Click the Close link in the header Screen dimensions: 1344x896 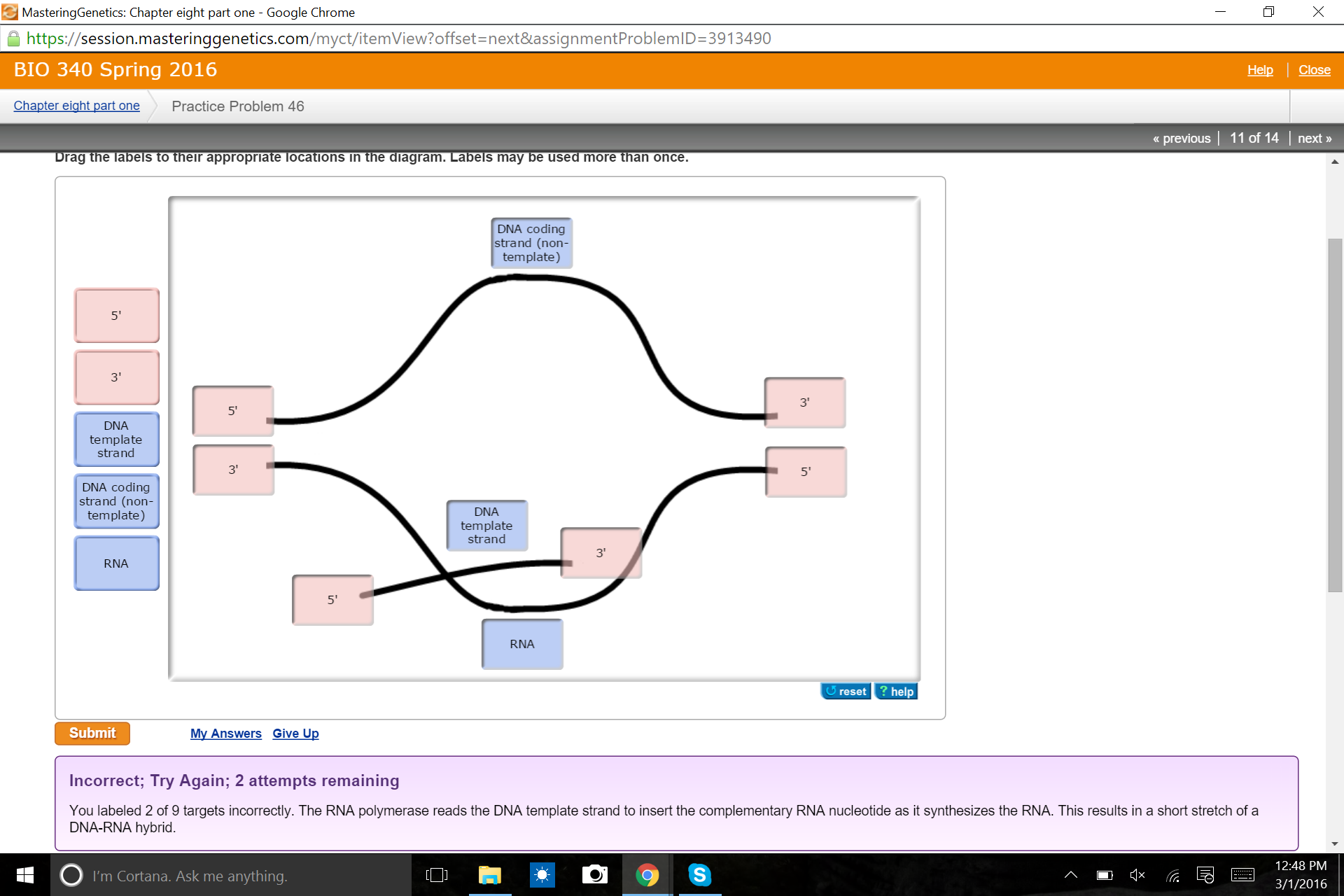[x=1314, y=70]
